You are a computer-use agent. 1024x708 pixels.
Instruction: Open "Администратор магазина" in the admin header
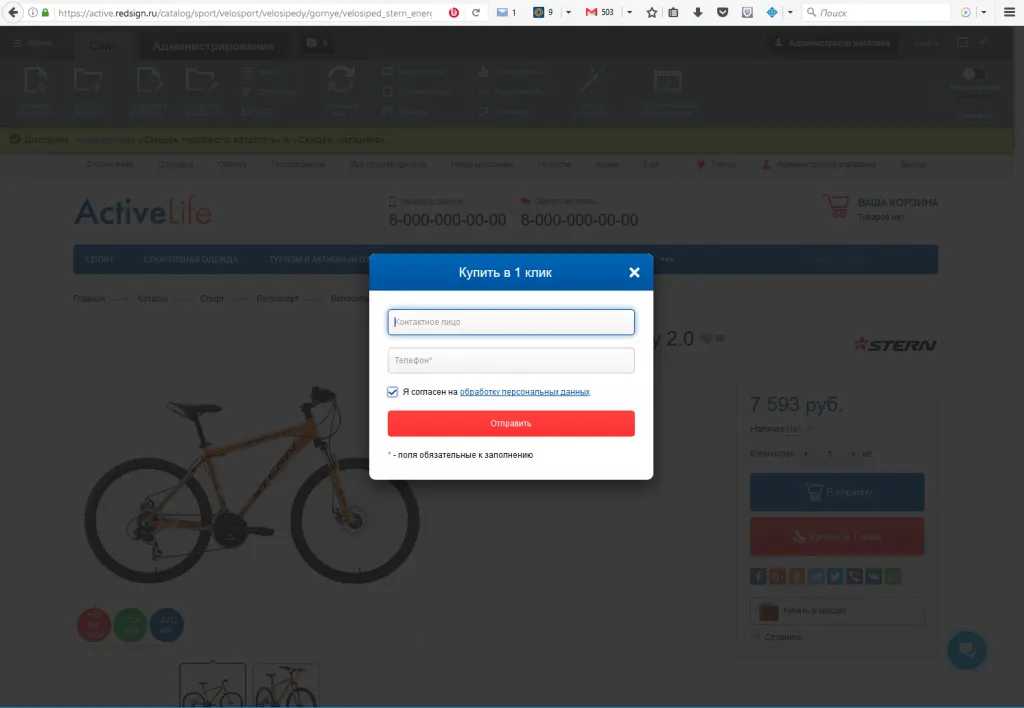click(832, 43)
